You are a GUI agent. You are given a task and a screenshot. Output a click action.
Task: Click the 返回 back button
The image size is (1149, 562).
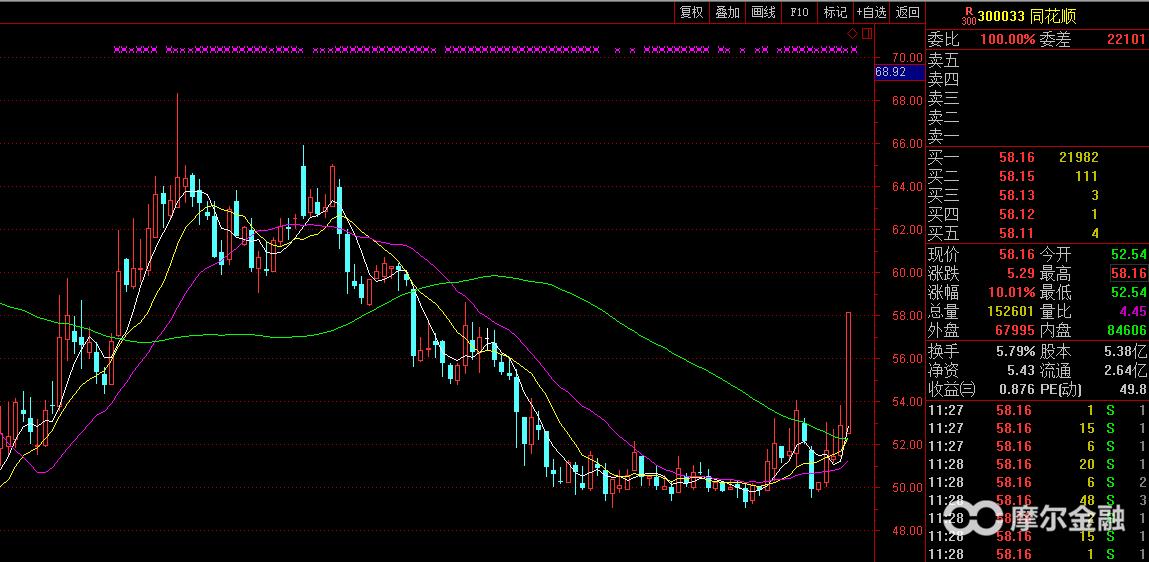click(x=907, y=12)
